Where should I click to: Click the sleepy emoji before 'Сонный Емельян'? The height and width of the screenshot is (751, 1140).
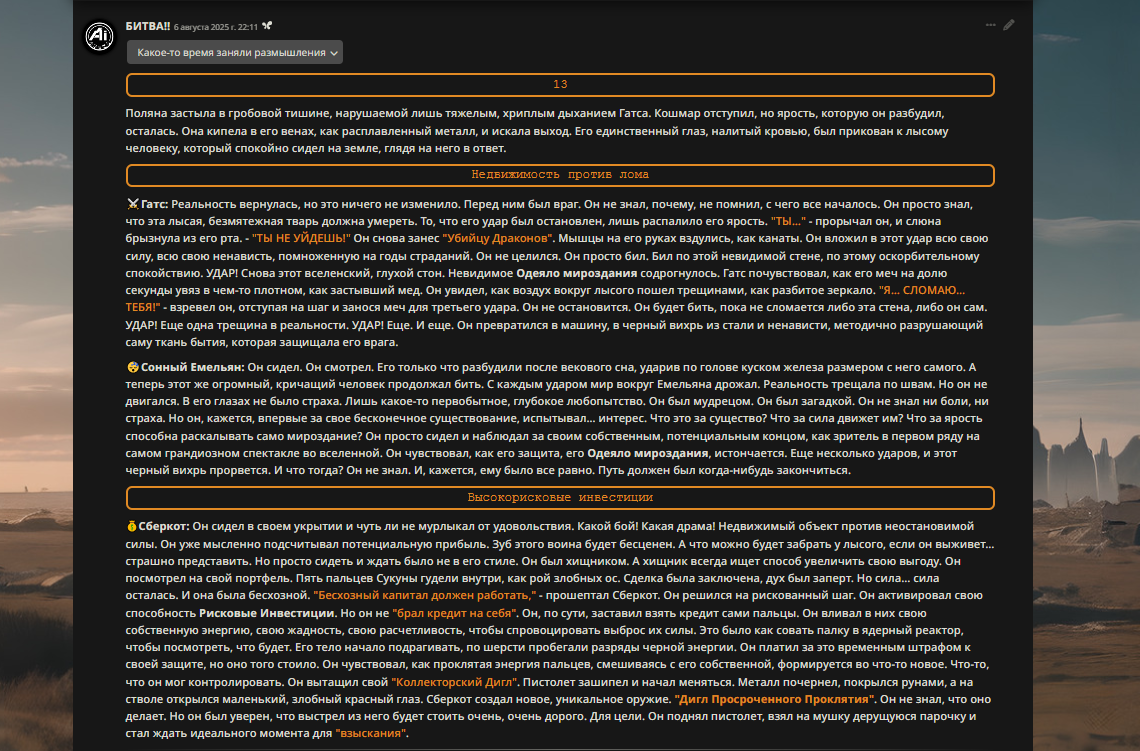132,367
